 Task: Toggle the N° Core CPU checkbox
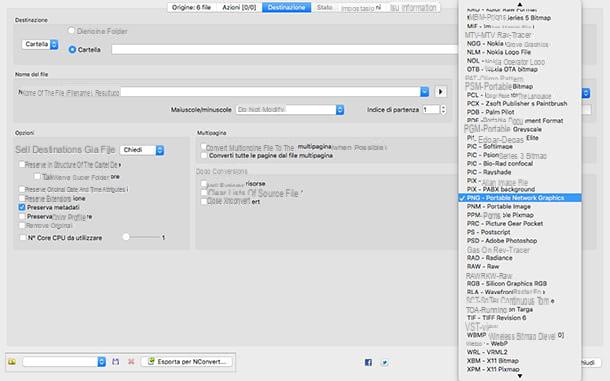(23, 237)
